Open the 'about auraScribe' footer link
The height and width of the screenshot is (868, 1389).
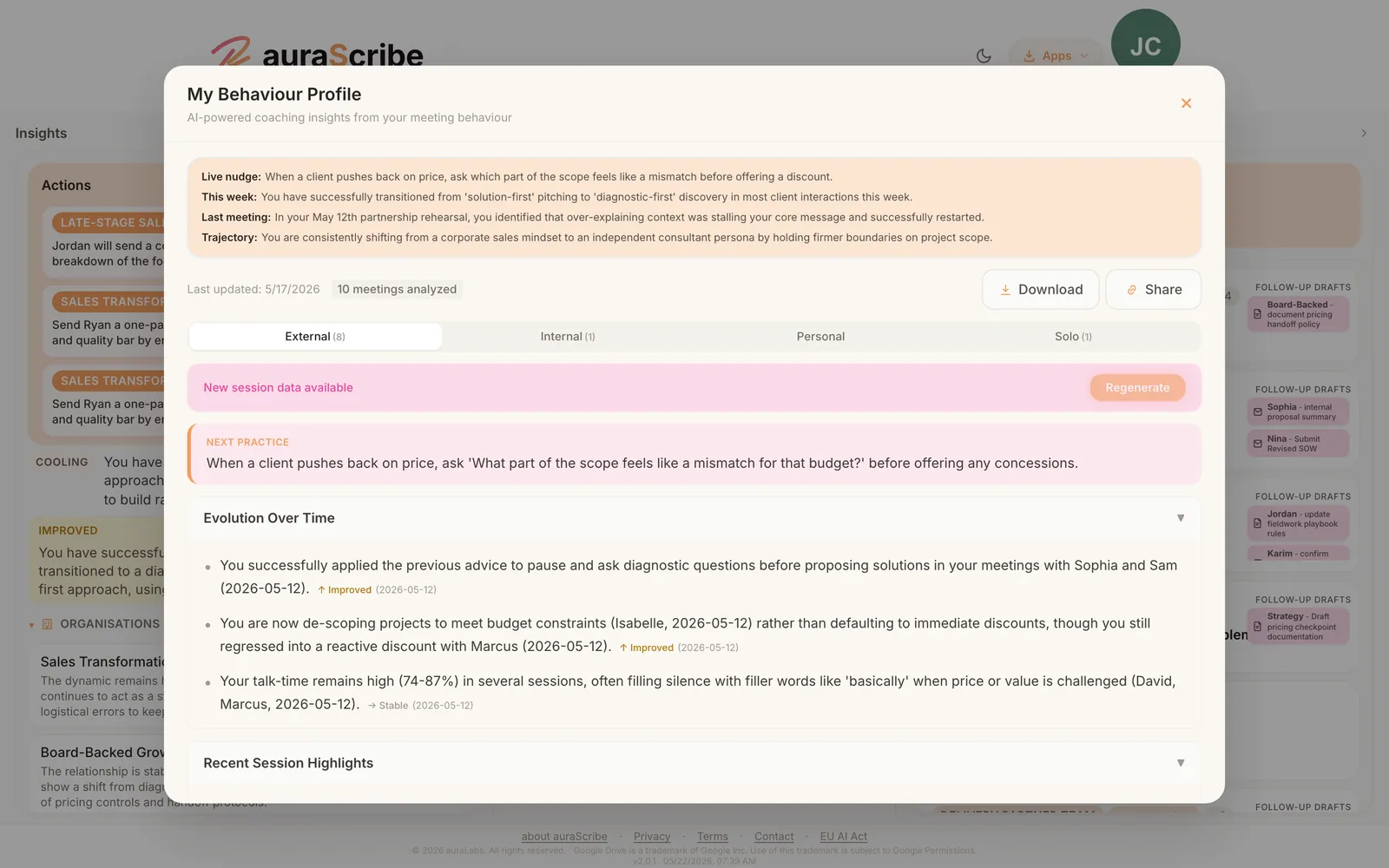(564, 837)
